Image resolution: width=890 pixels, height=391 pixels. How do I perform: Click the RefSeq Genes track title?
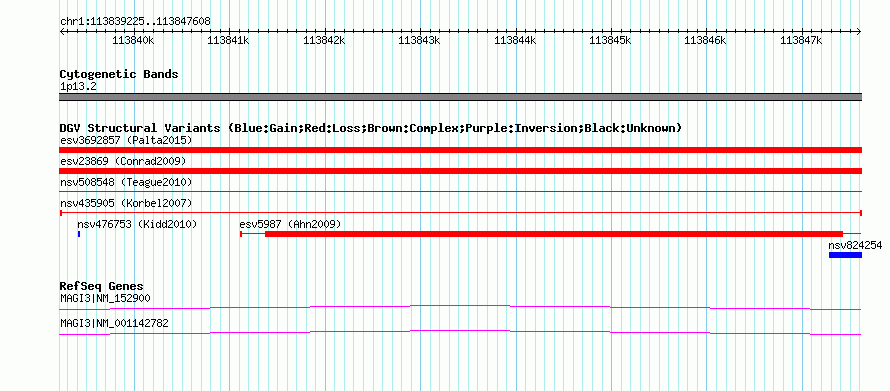[102, 287]
